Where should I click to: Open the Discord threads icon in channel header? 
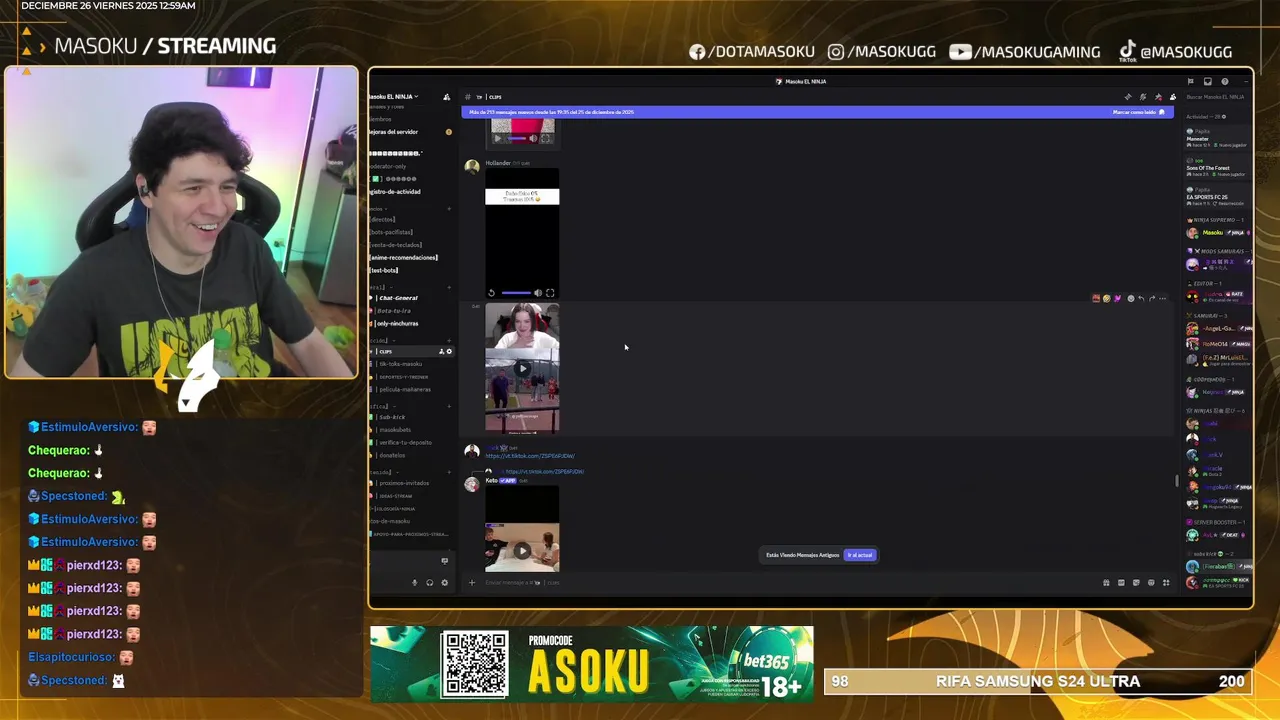[1128, 97]
